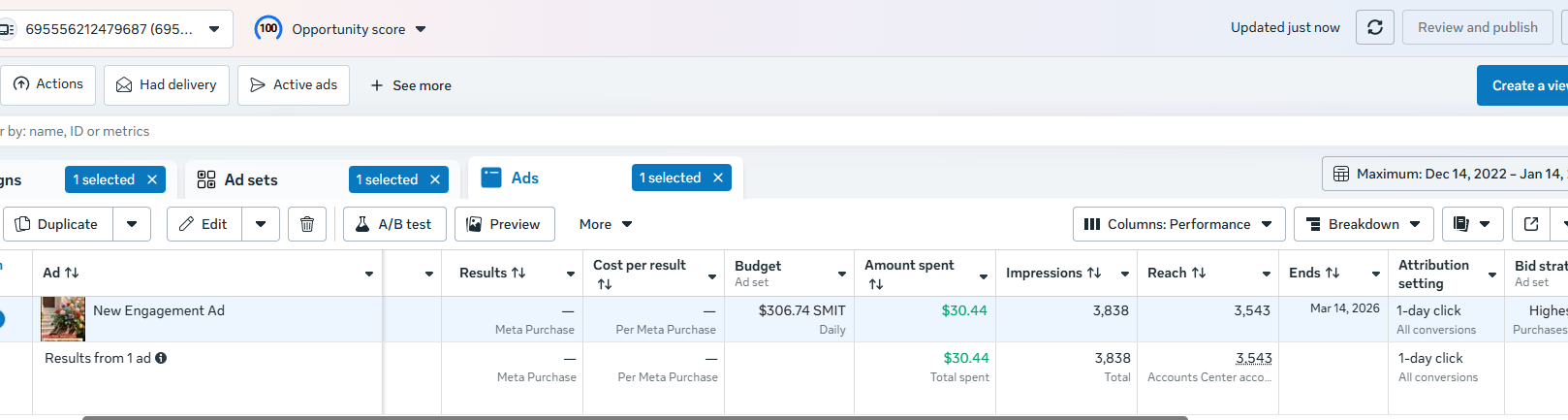
Task: Open the Columns: Performance dropdown
Action: (1178, 224)
